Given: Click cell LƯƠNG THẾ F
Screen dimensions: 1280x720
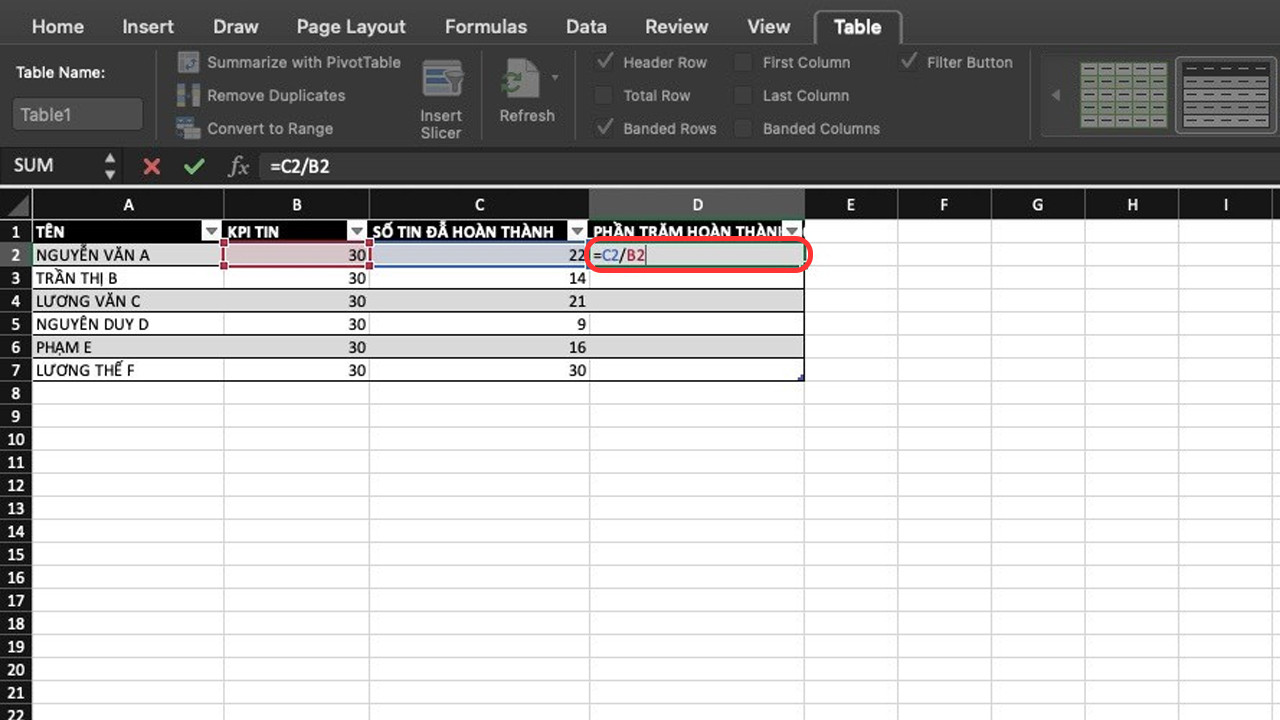Looking at the screenshot, I should point(128,369).
